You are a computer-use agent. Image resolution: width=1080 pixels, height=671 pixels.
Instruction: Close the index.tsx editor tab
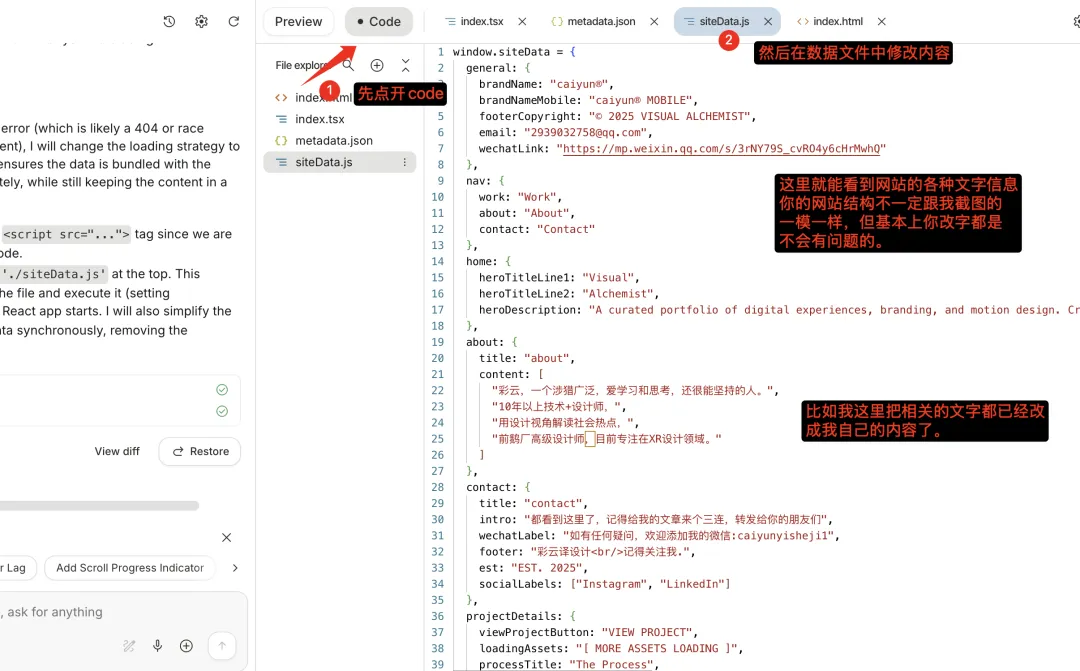point(523,21)
